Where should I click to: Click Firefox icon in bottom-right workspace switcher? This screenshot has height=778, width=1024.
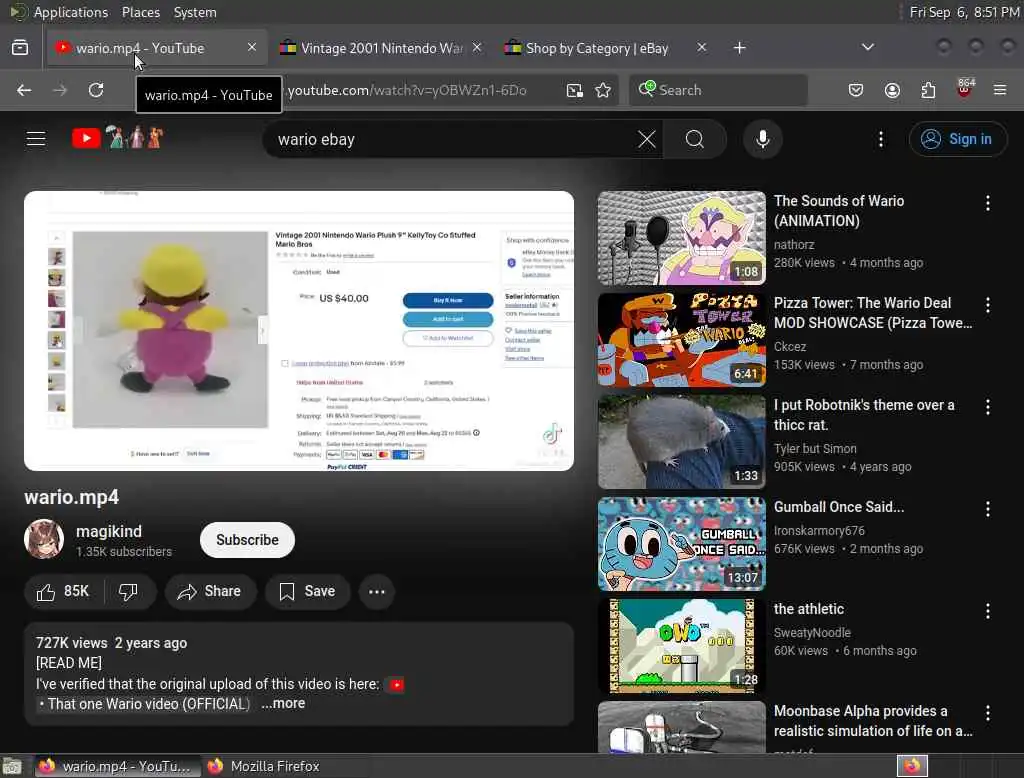pyautogui.click(x=912, y=766)
